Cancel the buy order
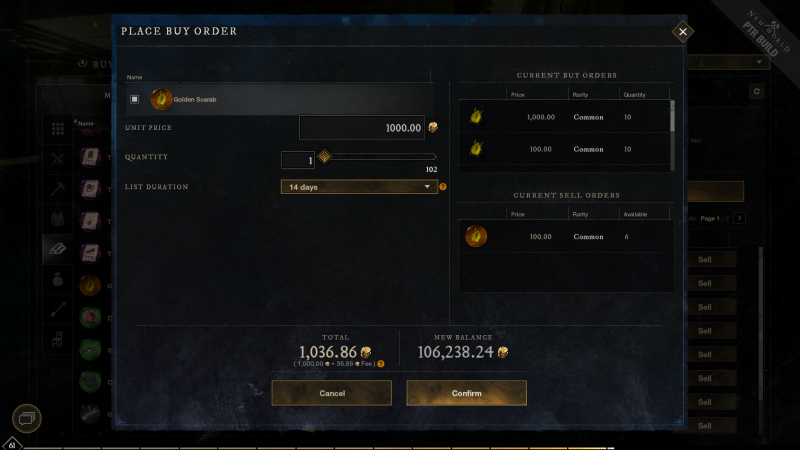Screen dimensions: 800x450 [332, 393]
